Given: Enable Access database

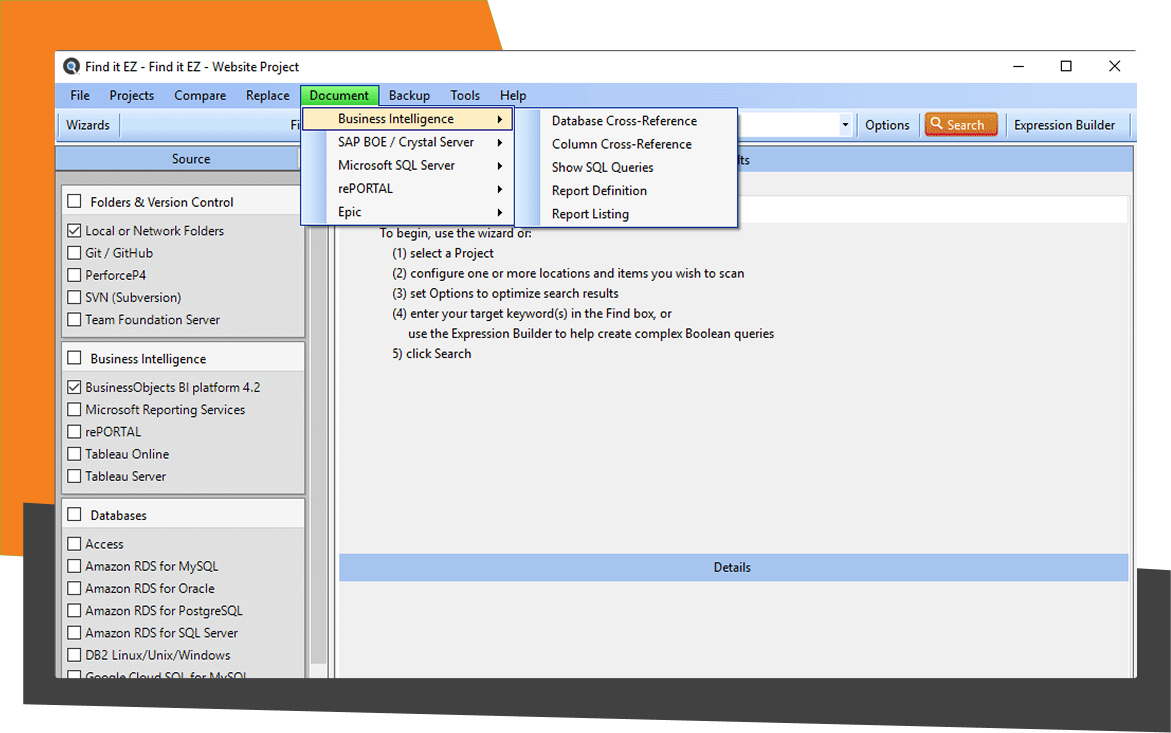Looking at the screenshot, I should coord(74,543).
